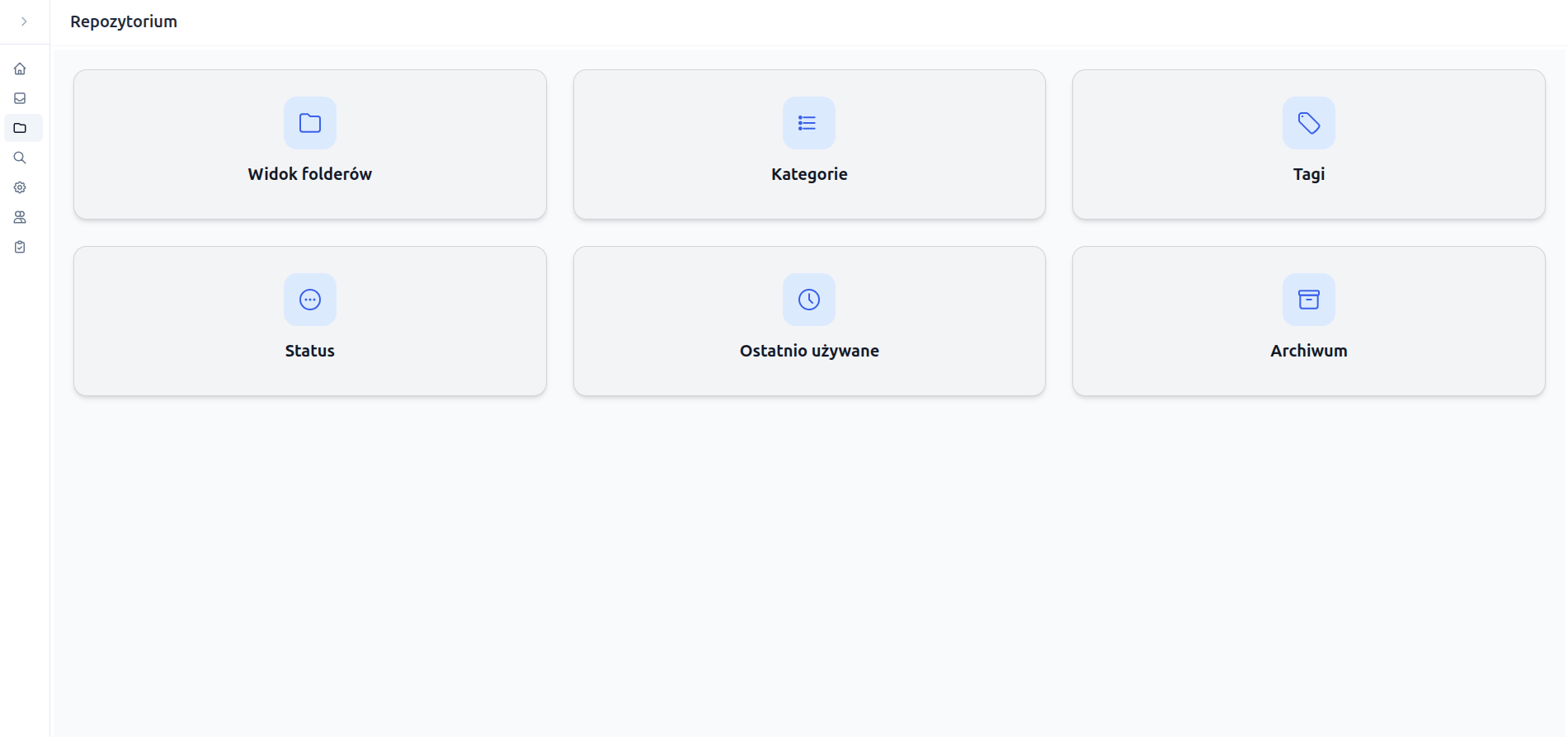Viewport: 1568px width, 737px height.
Task: Expand the sidebar with the chevron arrow
Action: (x=24, y=21)
